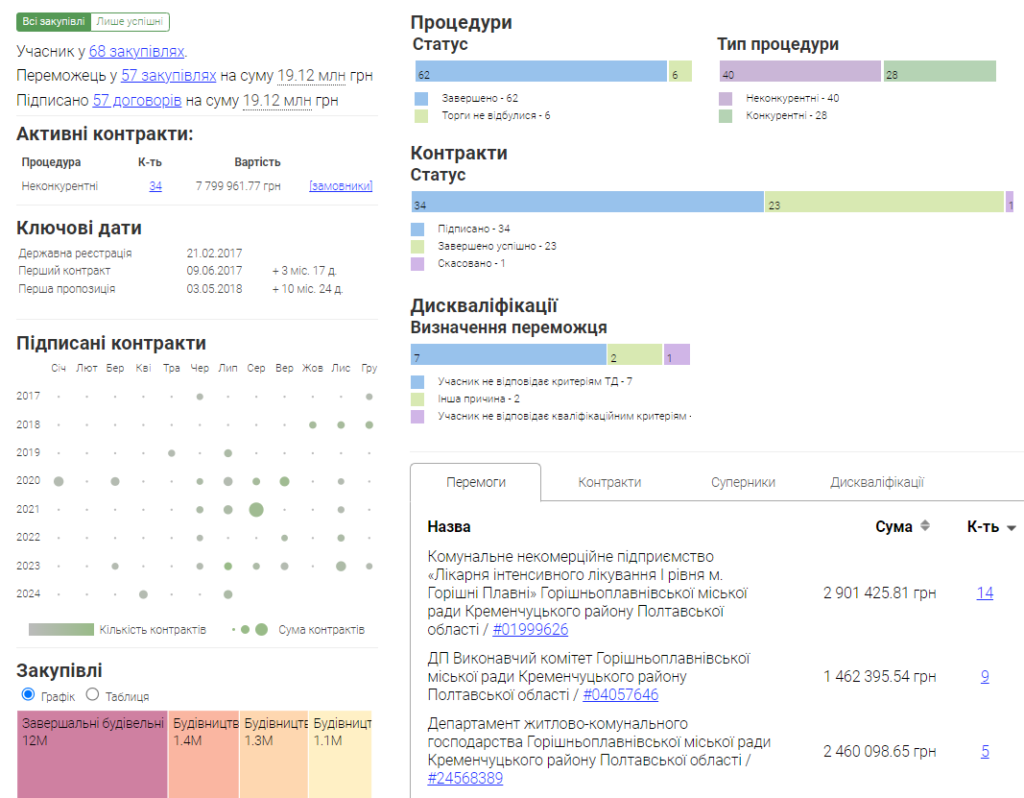Screen dimensions: 1024x798
Task: Open the 68 закупівлях link
Action: coord(136,51)
